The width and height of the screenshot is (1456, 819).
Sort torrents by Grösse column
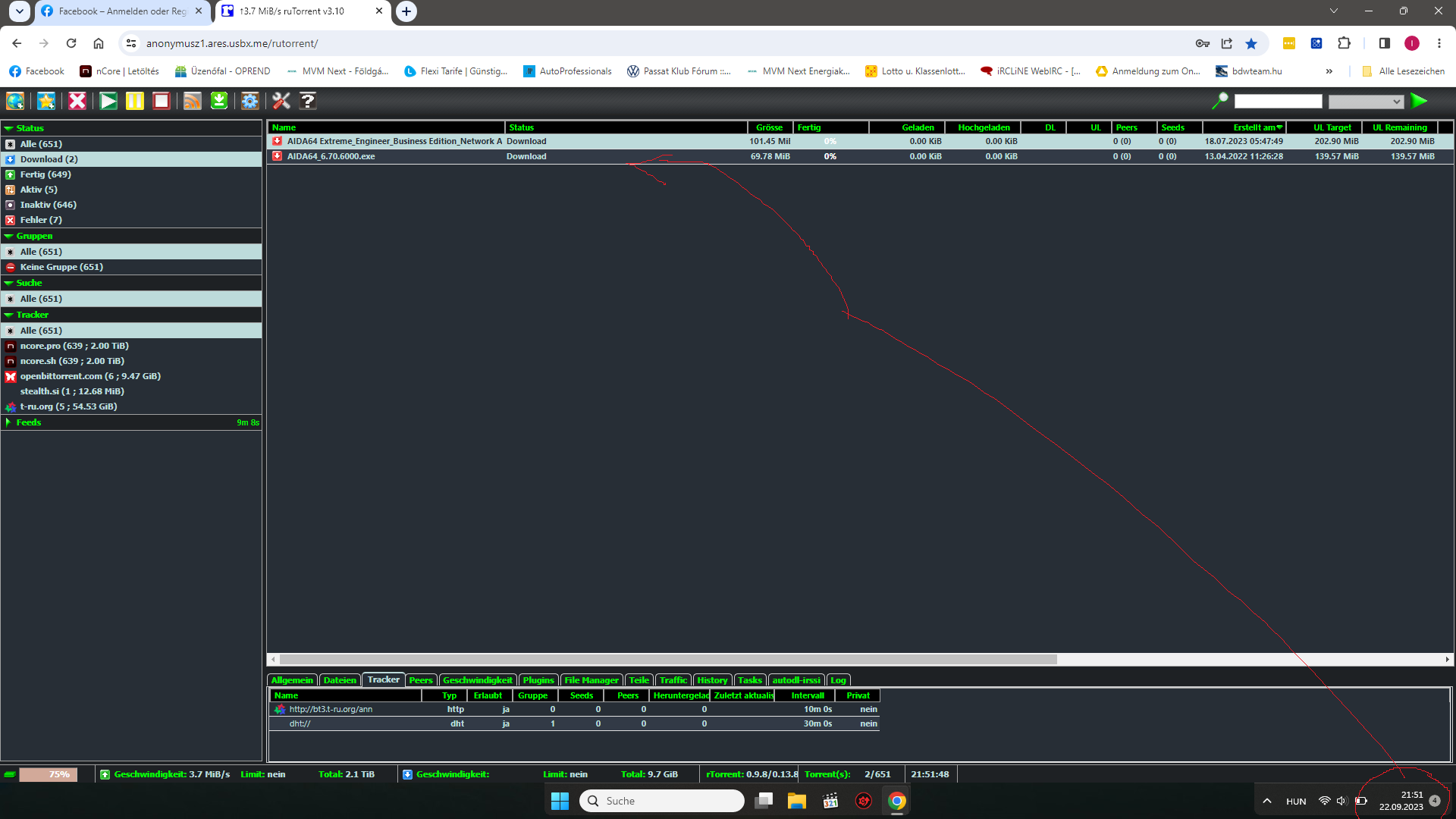click(x=770, y=127)
